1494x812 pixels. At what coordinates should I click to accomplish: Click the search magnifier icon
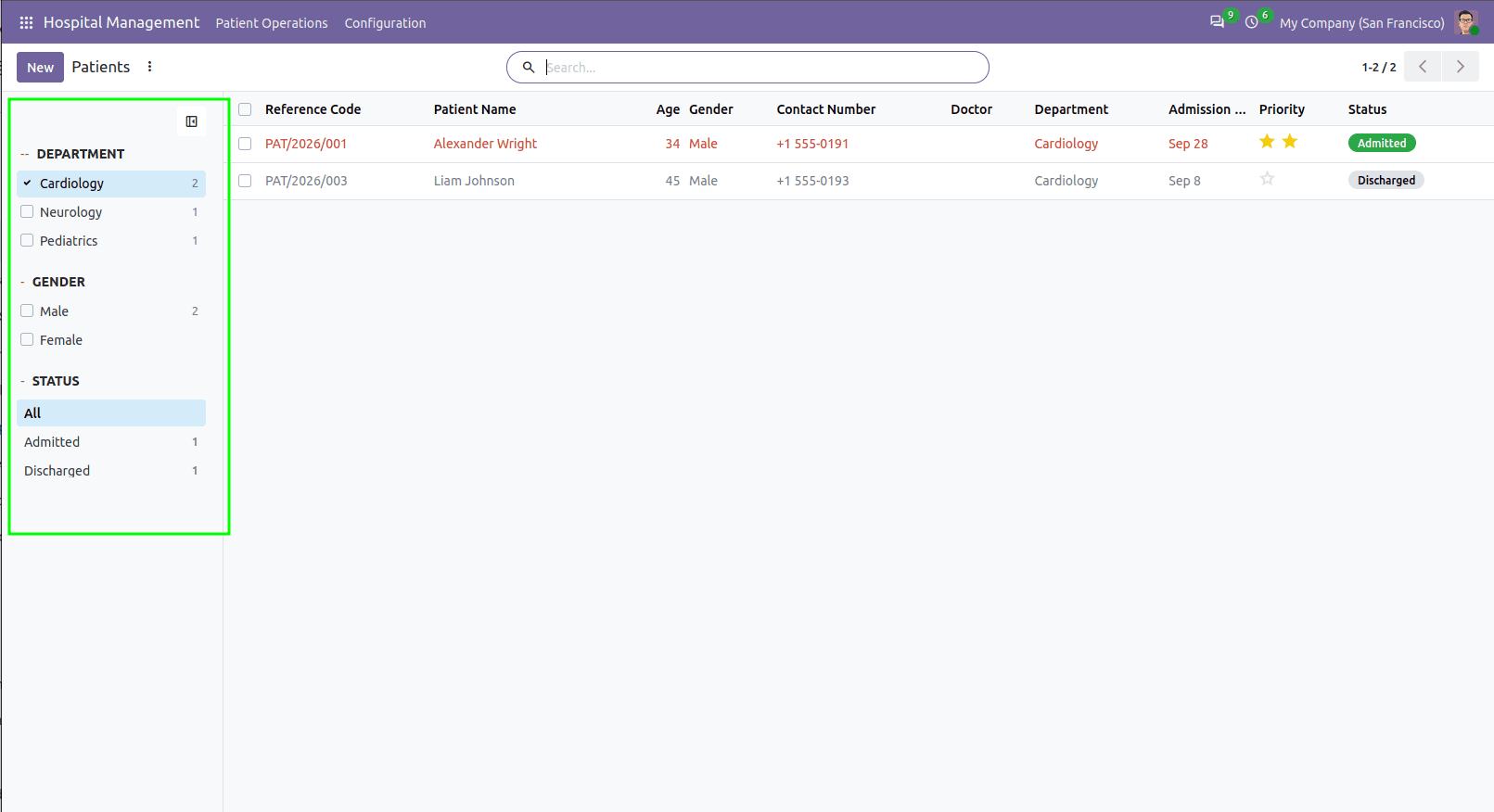[x=529, y=67]
